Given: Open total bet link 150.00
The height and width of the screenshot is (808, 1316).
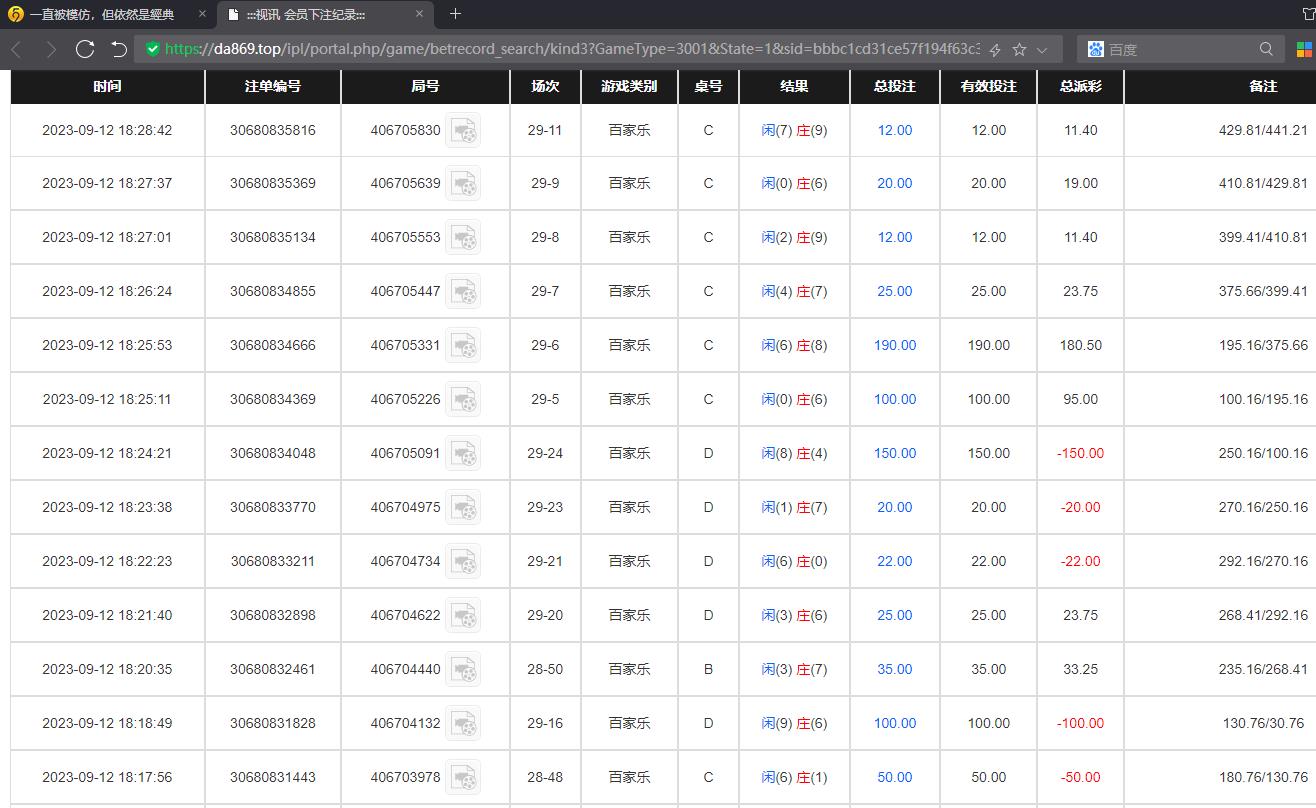Looking at the screenshot, I should [x=895, y=454].
